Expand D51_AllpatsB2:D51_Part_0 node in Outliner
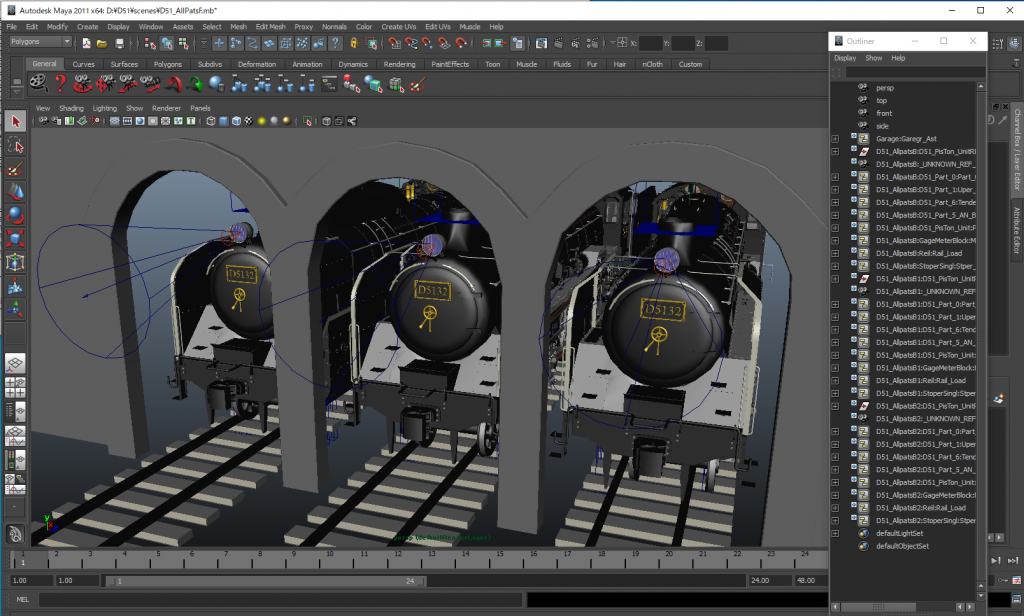 [x=835, y=432]
